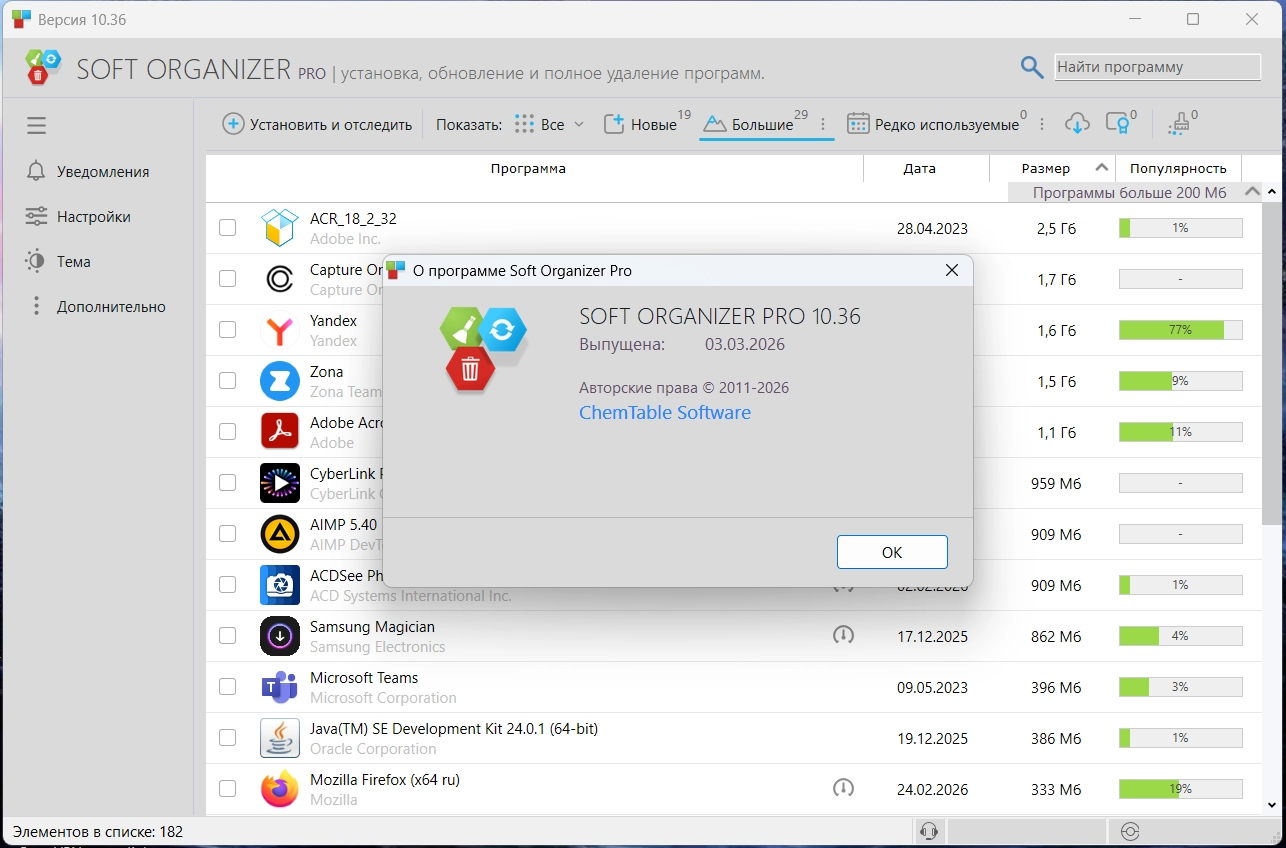The image size is (1286, 848).
Task: Click the cleaning brush toolbar icon
Action: 1179,124
